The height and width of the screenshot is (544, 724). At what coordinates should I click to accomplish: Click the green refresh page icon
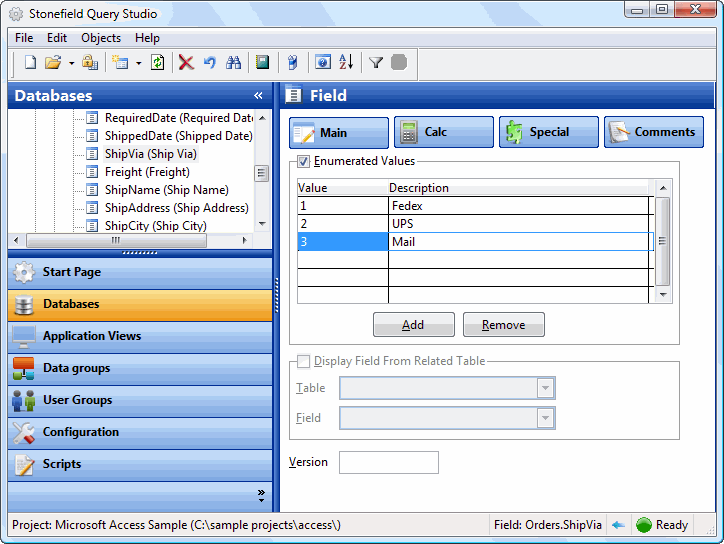click(157, 62)
